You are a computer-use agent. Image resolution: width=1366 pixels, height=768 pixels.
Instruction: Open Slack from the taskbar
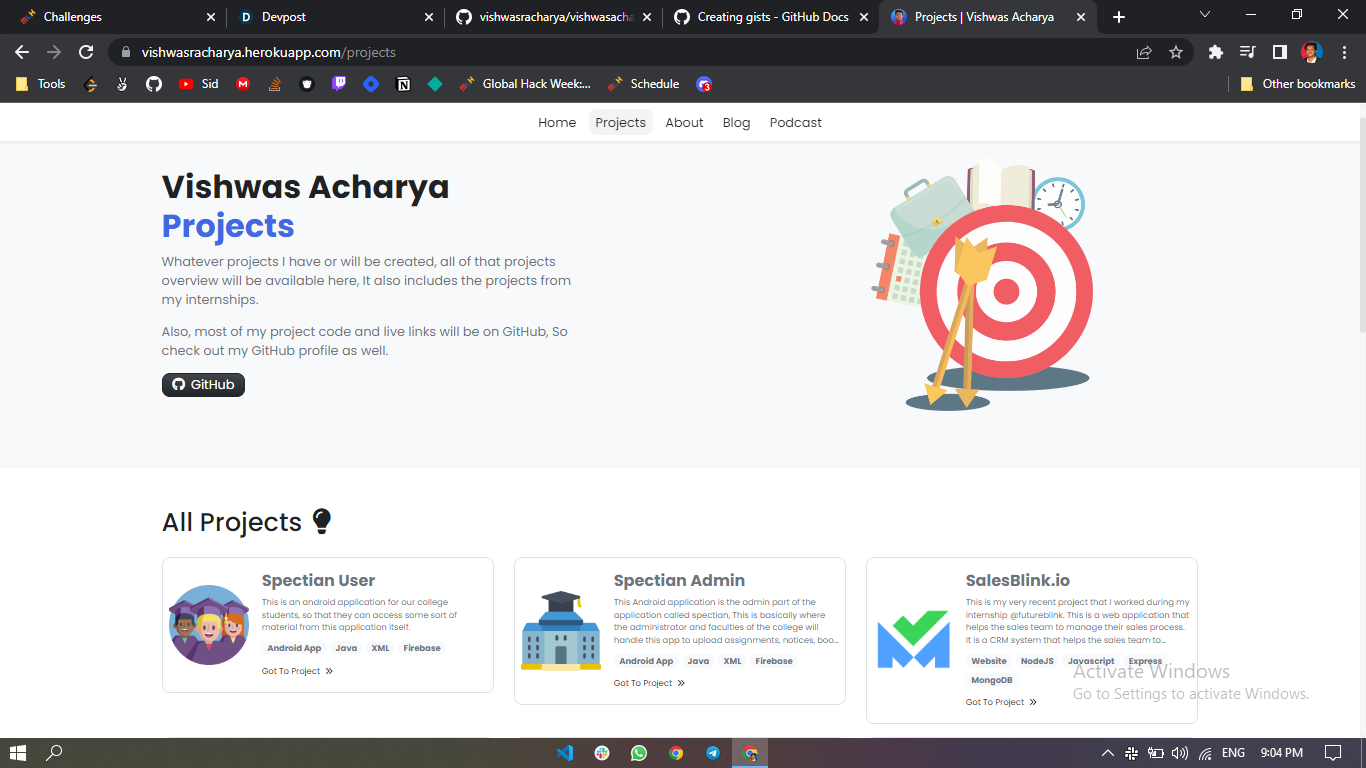coord(602,753)
